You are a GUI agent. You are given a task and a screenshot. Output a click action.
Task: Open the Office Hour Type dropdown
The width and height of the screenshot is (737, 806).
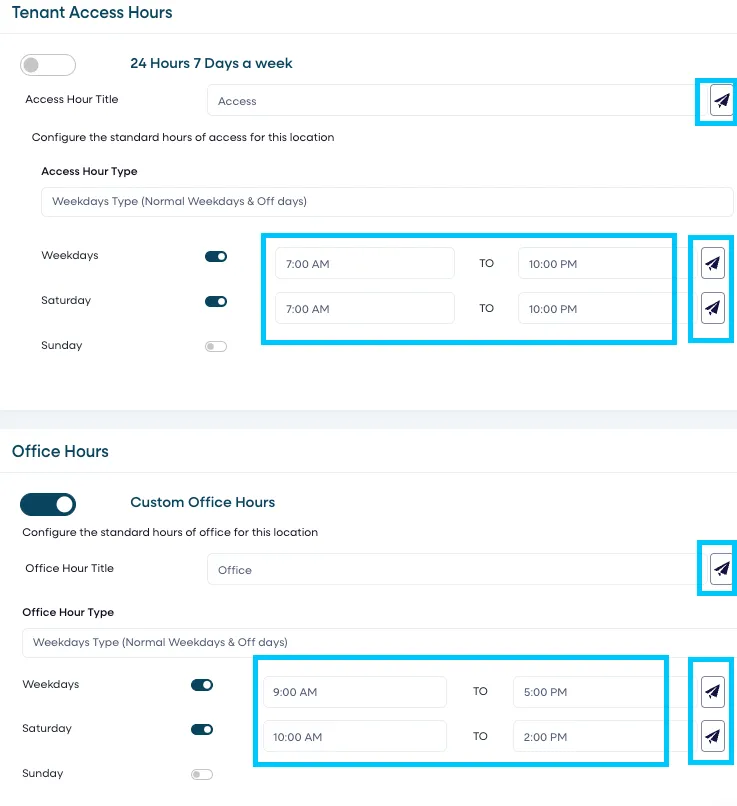coord(379,643)
